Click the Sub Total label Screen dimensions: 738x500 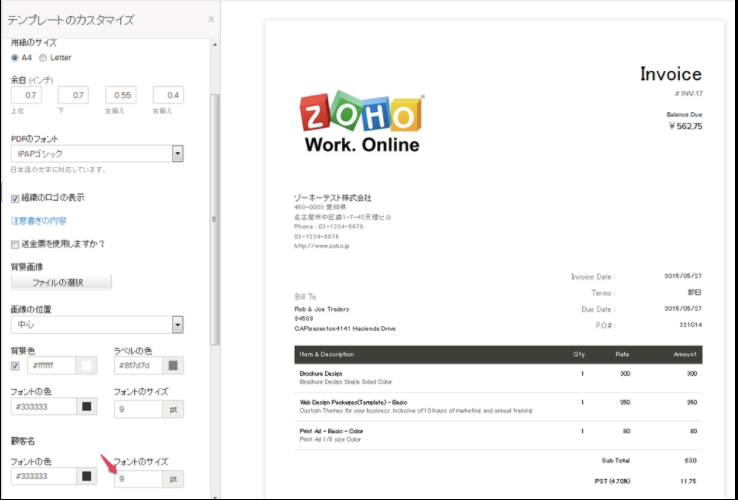(616, 460)
